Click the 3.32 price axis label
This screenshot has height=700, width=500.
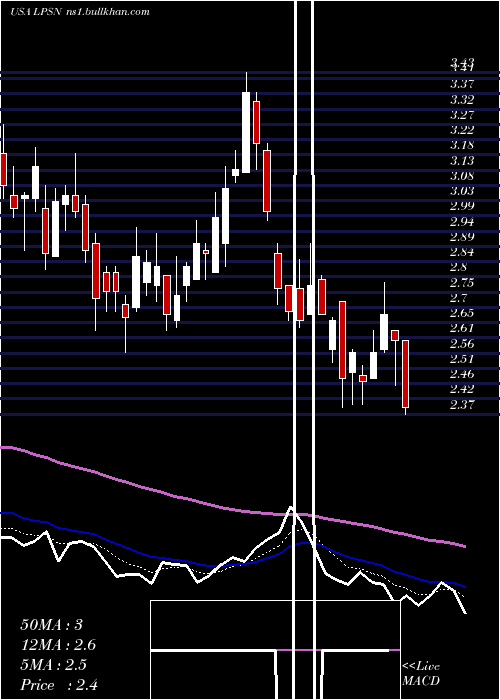[462, 99]
